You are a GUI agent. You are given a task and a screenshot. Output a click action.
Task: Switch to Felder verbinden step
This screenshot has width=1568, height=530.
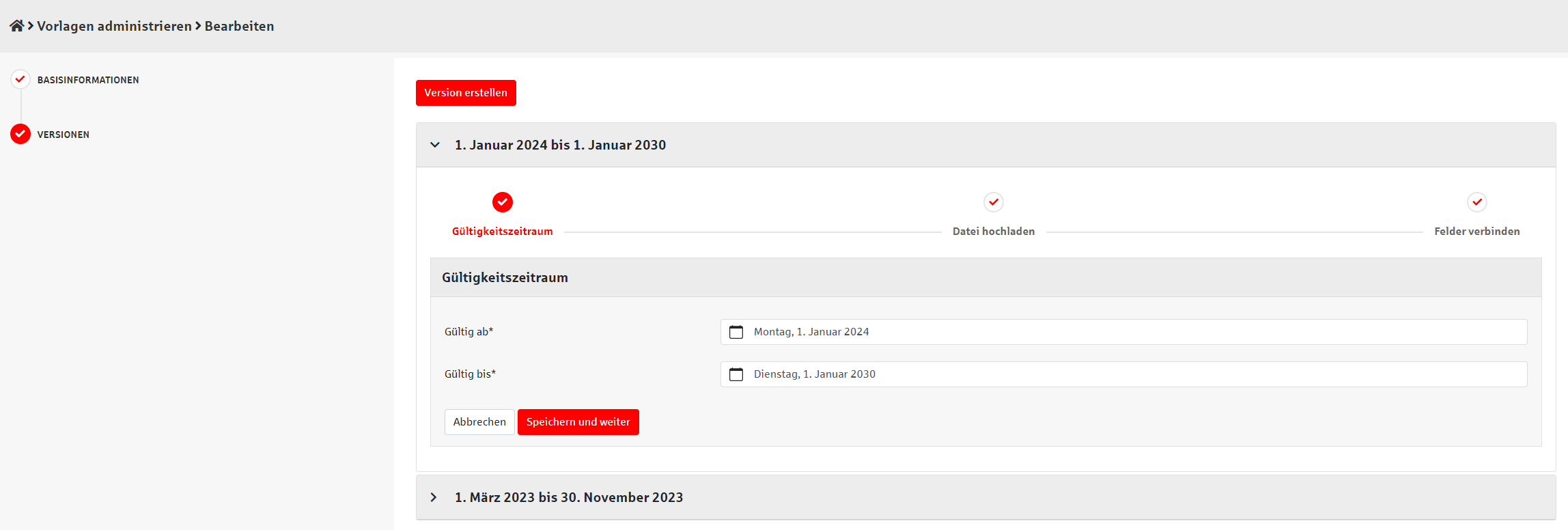pyautogui.click(x=1476, y=232)
